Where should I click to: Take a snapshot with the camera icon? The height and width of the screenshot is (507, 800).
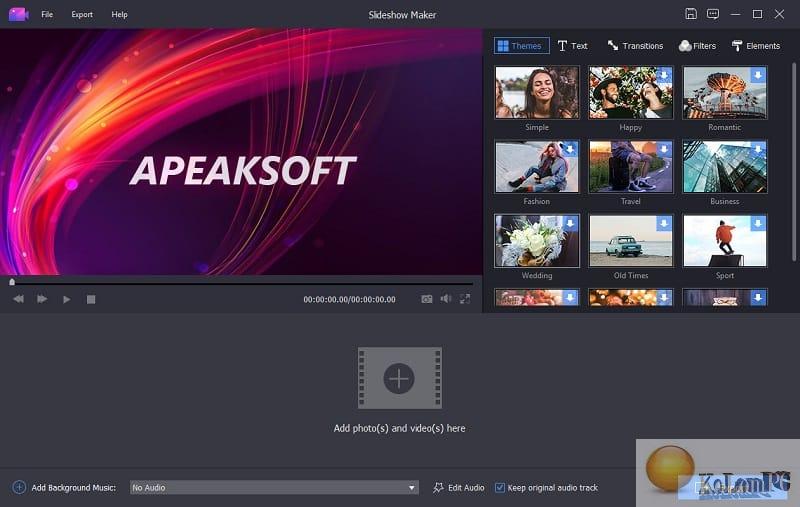pos(427,299)
